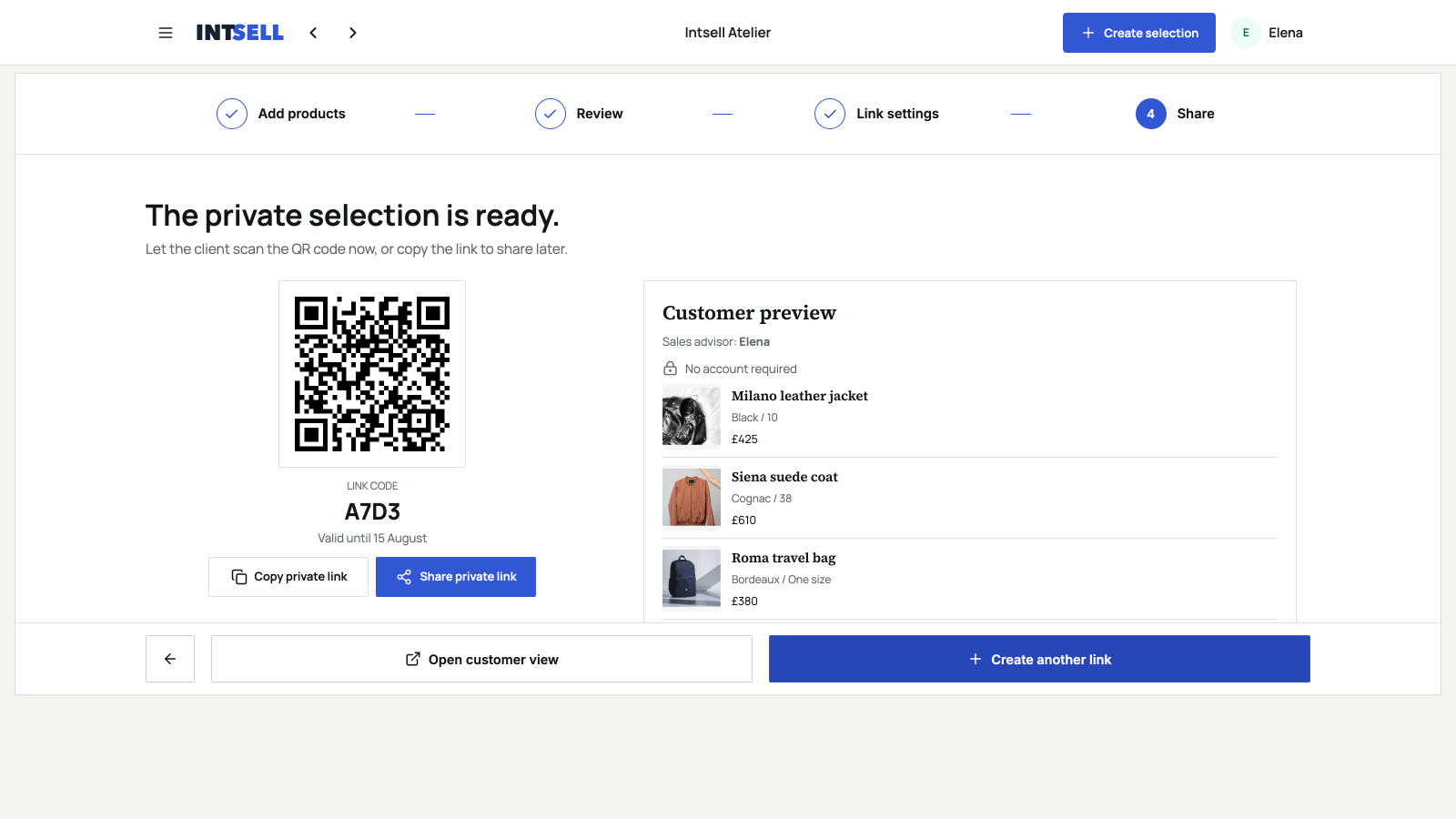Click the back arrow button

pyautogui.click(x=170, y=659)
